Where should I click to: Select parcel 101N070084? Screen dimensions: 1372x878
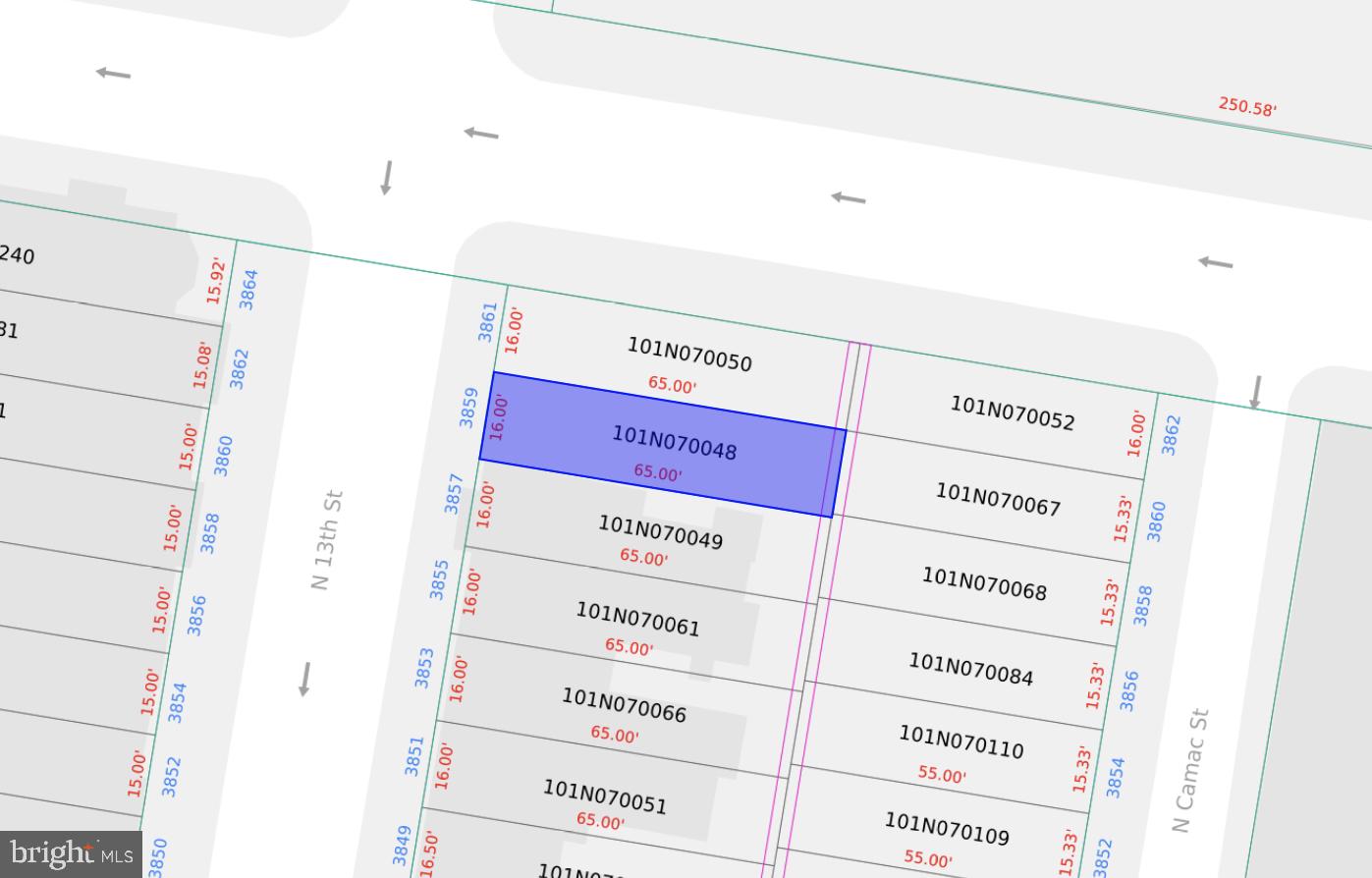(970, 669)
